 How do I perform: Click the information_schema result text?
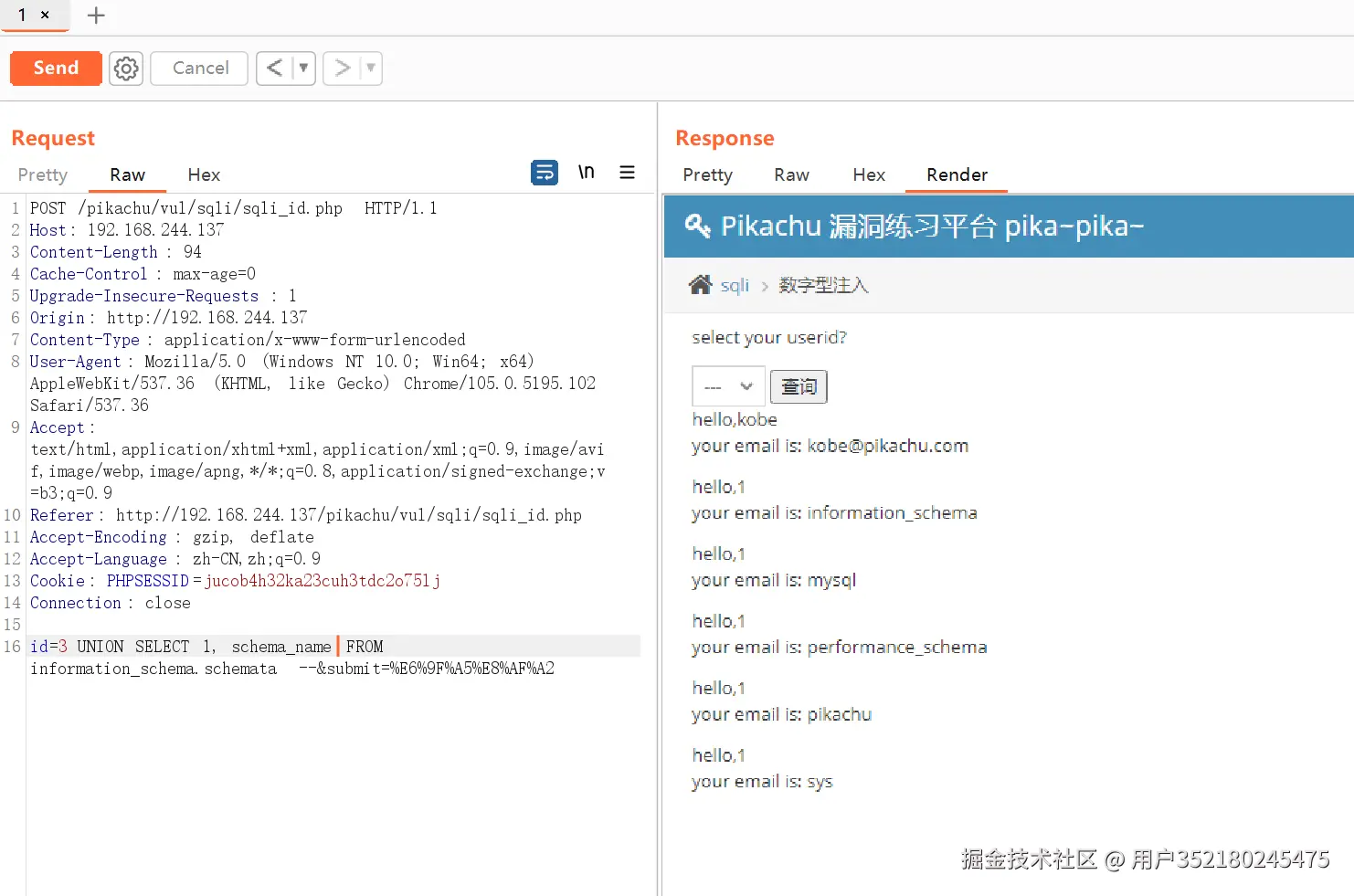tap(893, 512)
